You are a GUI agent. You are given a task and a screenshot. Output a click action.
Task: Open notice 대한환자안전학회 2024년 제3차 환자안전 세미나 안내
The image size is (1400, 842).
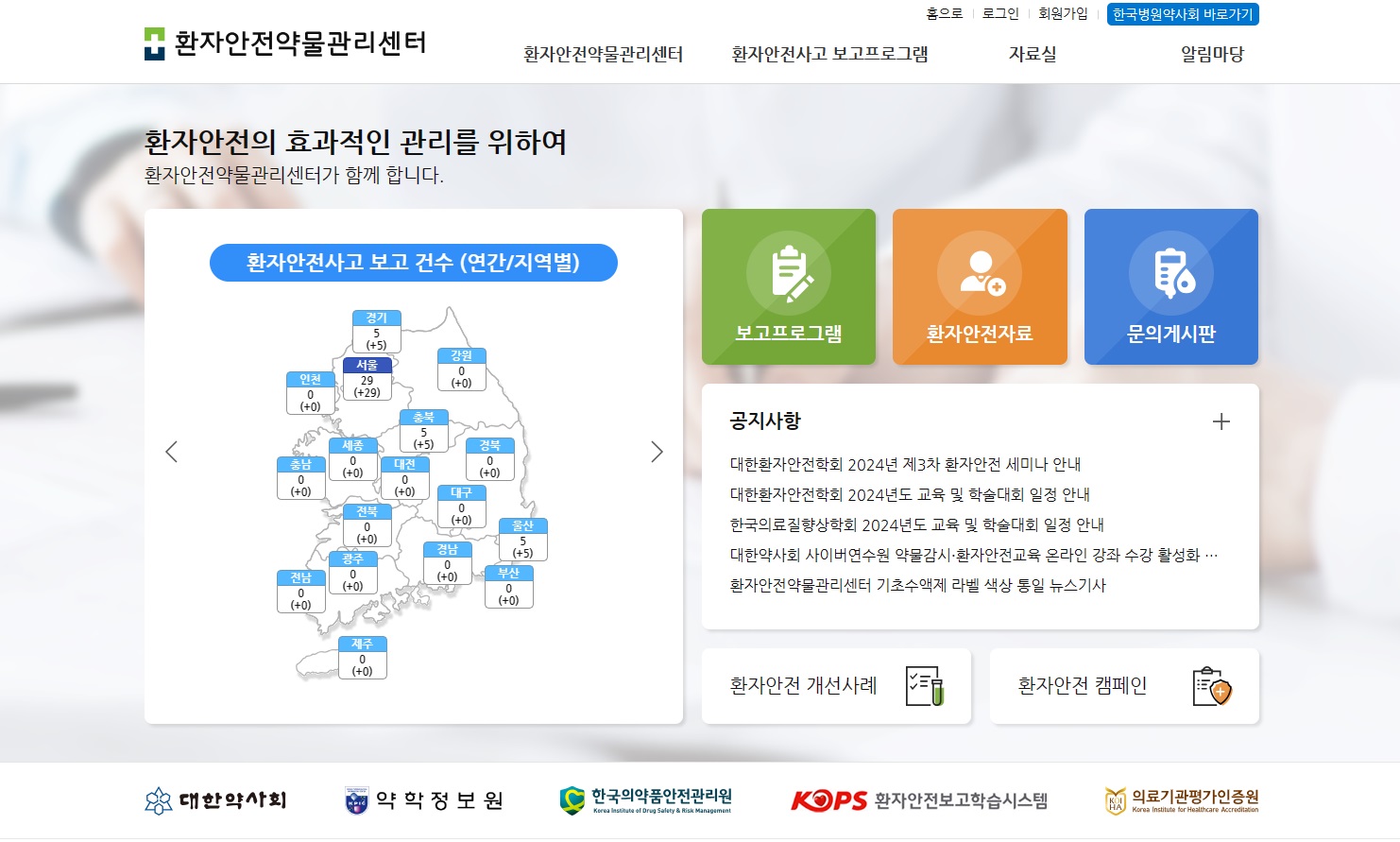pyautogui.click(x=905, y=464)
